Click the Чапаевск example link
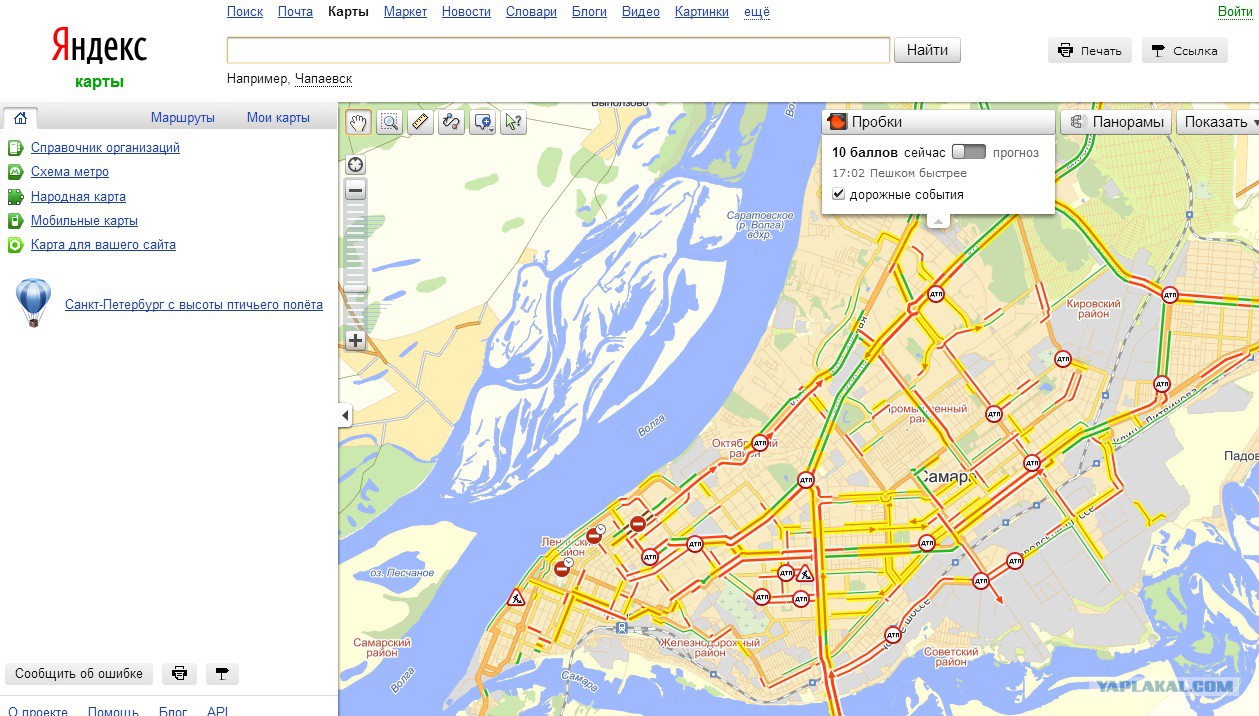1259x716 pixels. pos(323,79)
